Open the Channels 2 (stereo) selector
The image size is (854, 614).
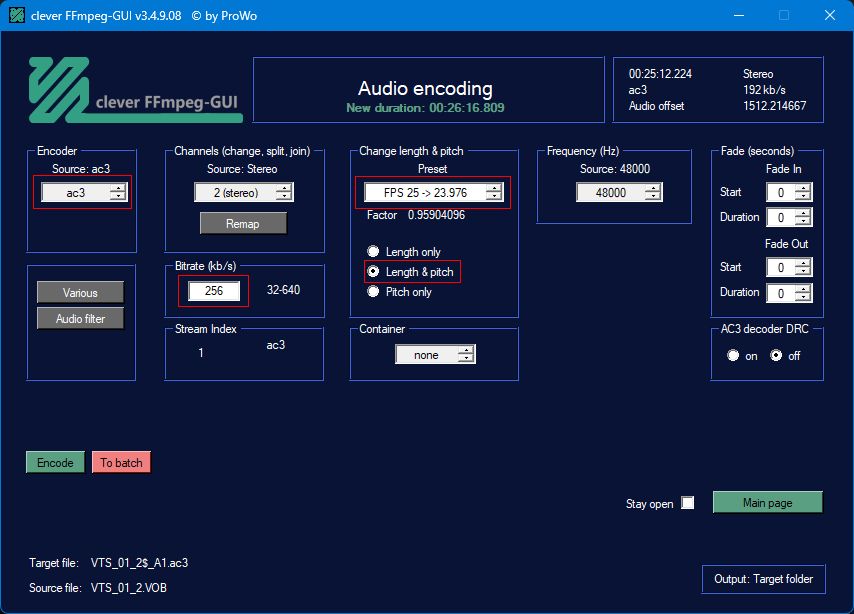pyautogui.click(x=244, y=192)
